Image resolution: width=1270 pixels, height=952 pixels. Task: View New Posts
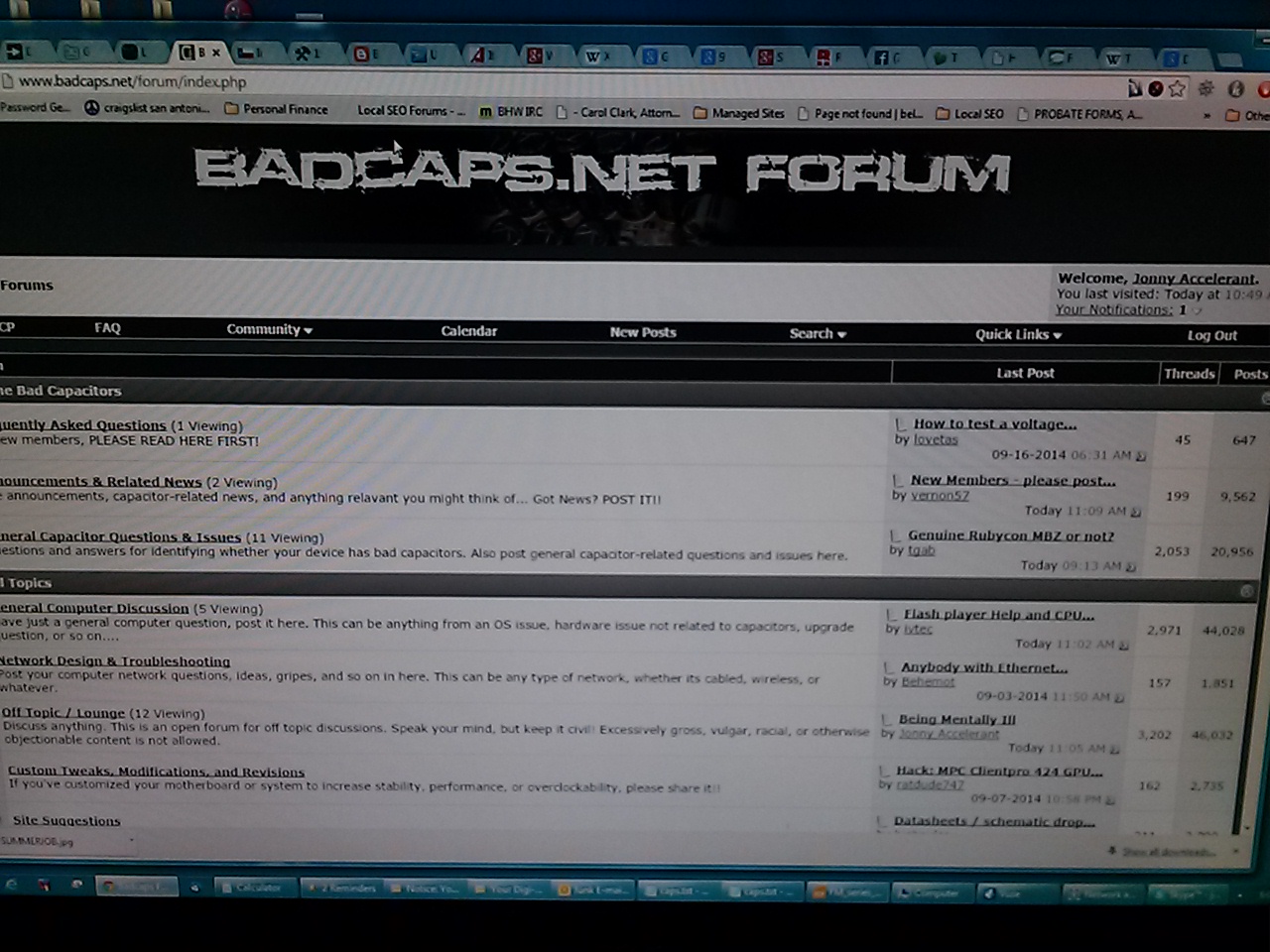[643, 332]
